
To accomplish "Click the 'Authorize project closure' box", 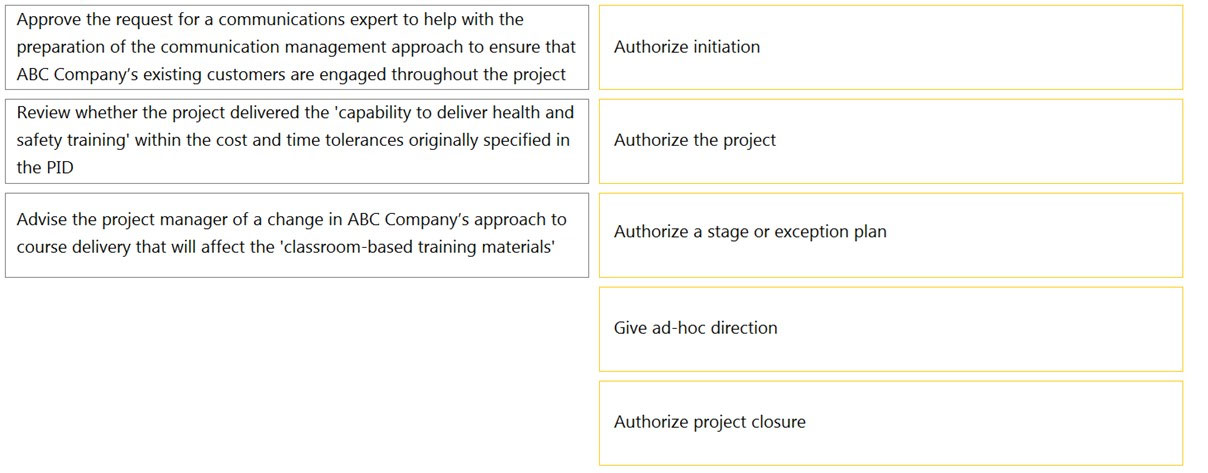I will coord(890,423).
